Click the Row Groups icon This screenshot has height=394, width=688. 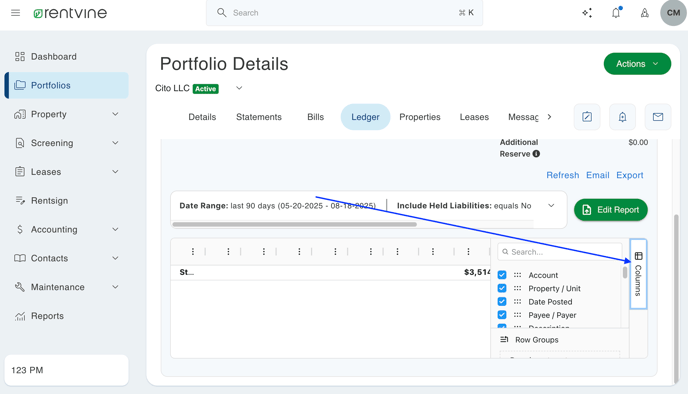[504, 340]
